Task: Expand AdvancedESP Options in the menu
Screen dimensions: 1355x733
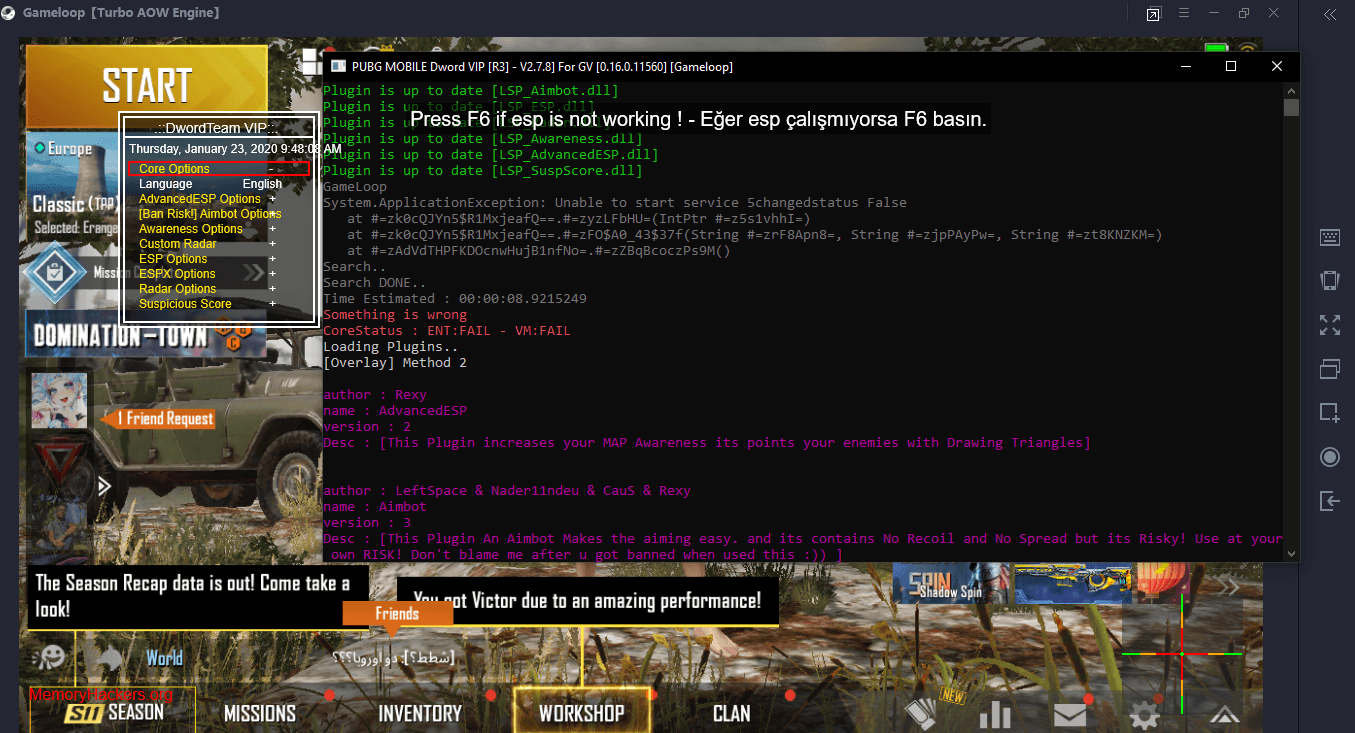Action: pos(207,199)
